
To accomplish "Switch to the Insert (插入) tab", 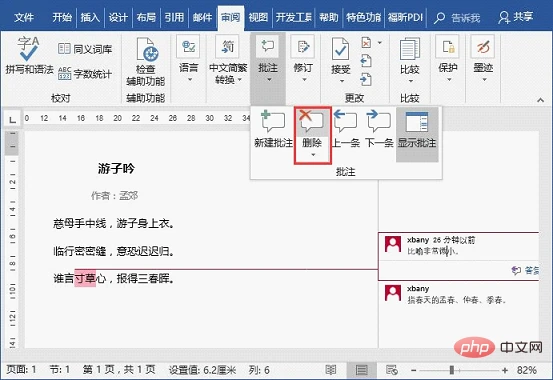I will [90, 17].
